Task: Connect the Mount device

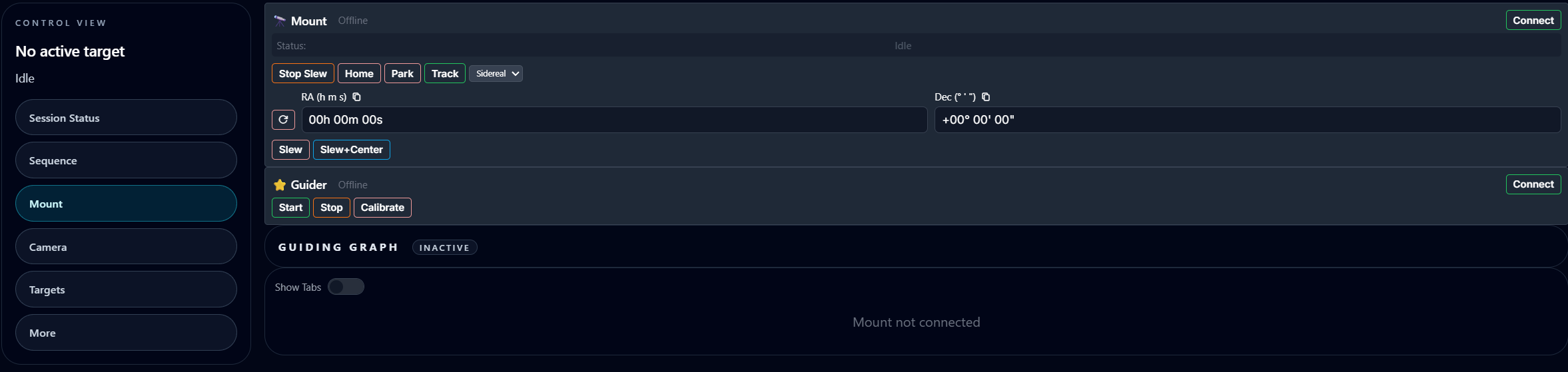Action: tap(1533, 21)
